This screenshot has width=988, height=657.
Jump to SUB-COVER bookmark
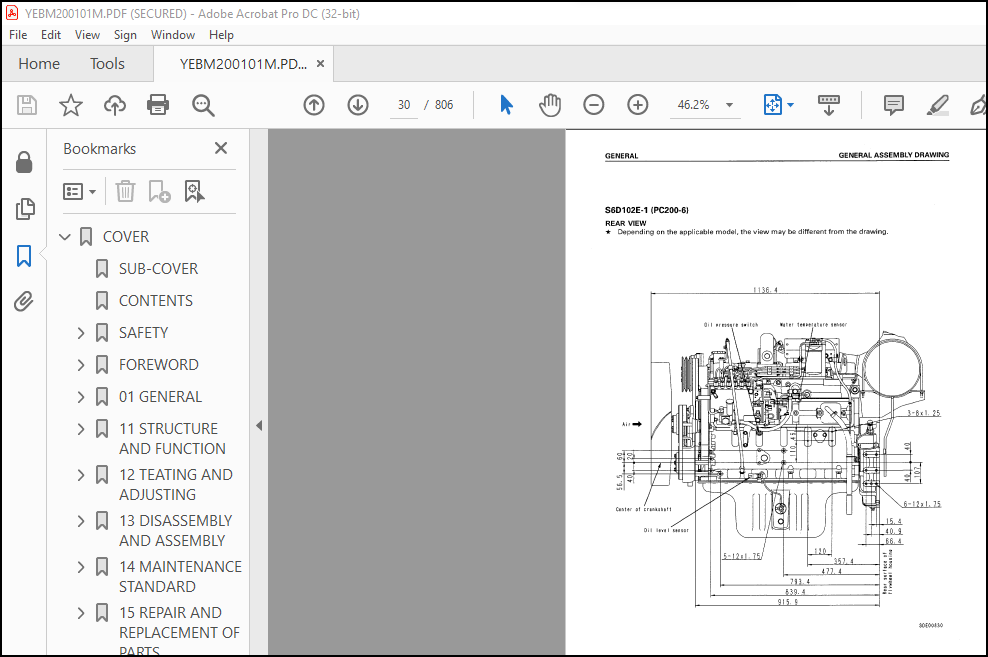click(x=158, y=269)
